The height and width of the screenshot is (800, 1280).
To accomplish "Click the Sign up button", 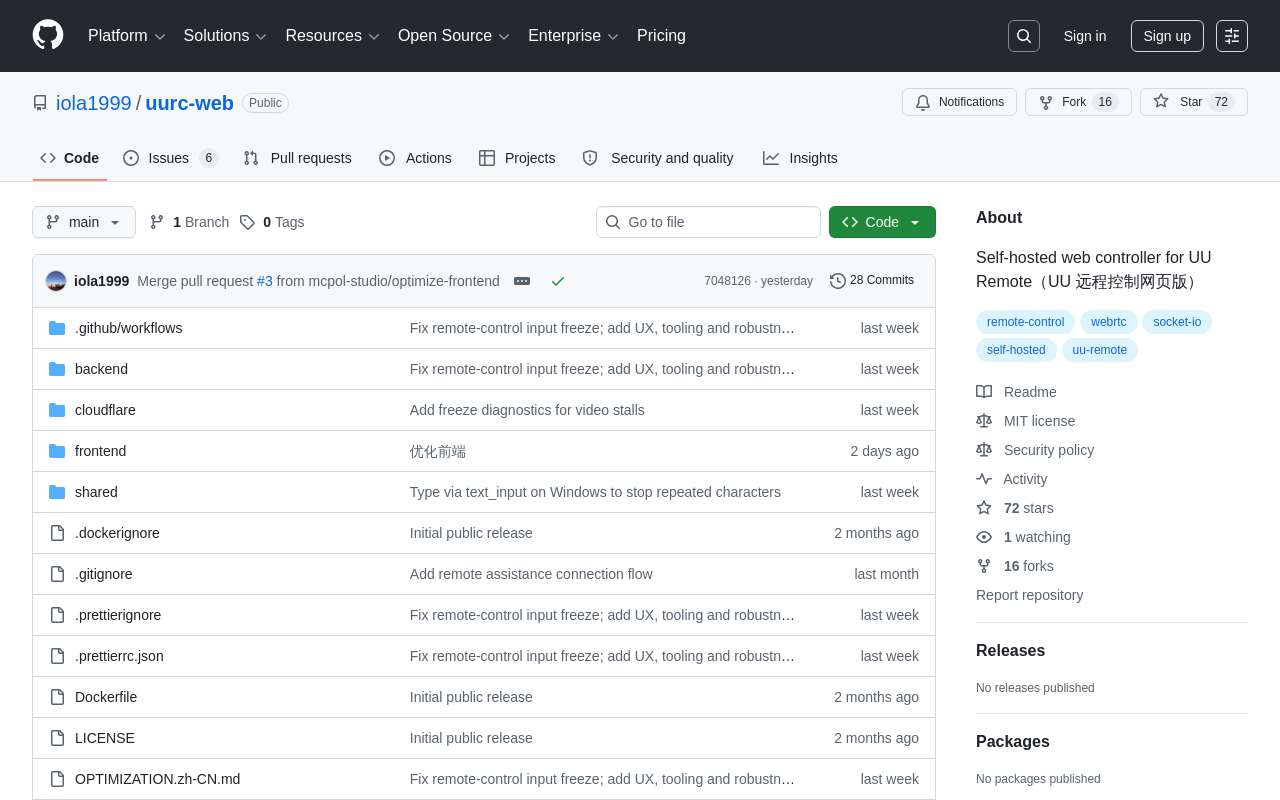I will coord(1167,36).
